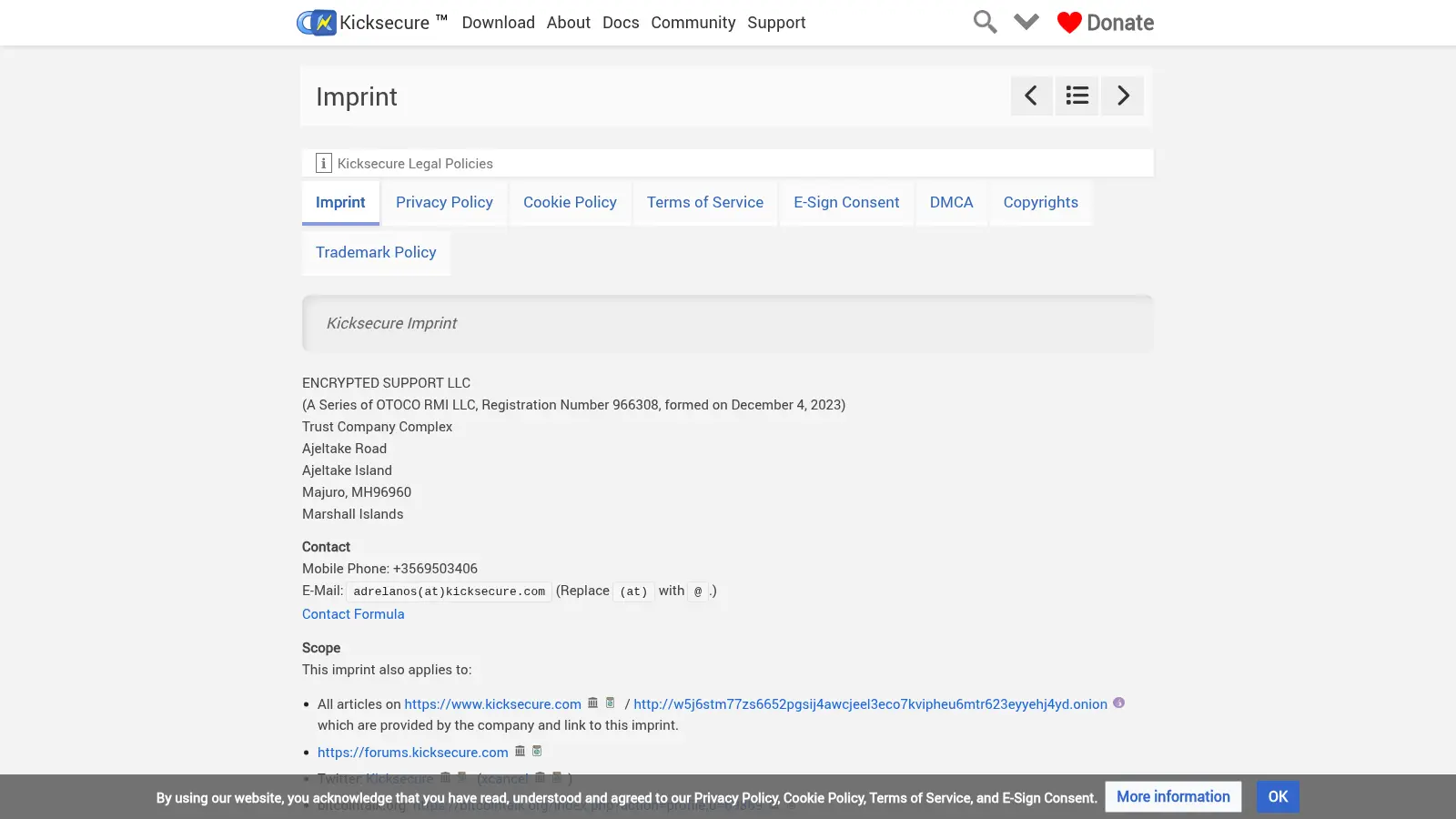Image resolution: width=1456 pixels, height=819 pixels.
Task: Open the Terms of Service tab
Action: 705,202
